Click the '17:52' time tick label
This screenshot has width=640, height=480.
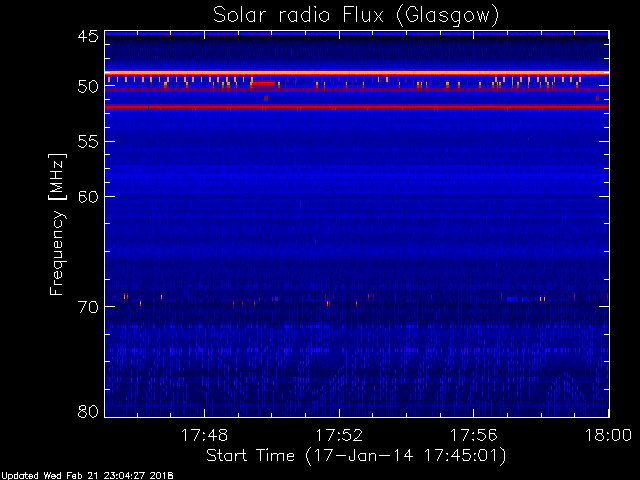(339, 436)
